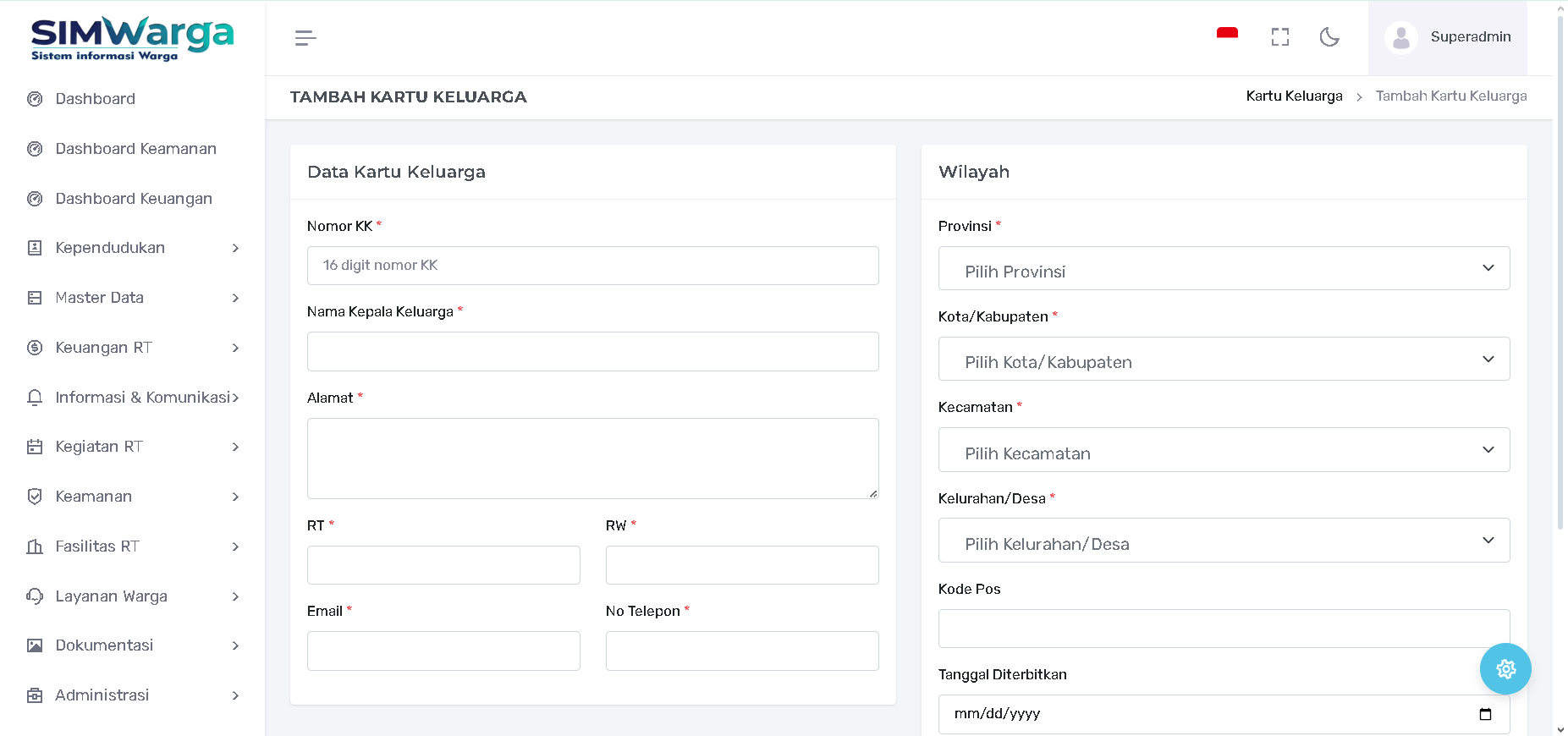Screen dimensions: 1568x736
Task: Expand the Kependudukan sidebar menu
Action: 133,248
